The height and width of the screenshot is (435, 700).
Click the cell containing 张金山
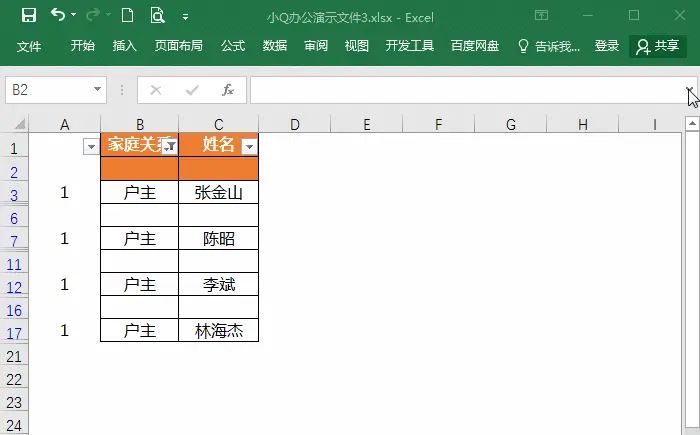(218, 192)
